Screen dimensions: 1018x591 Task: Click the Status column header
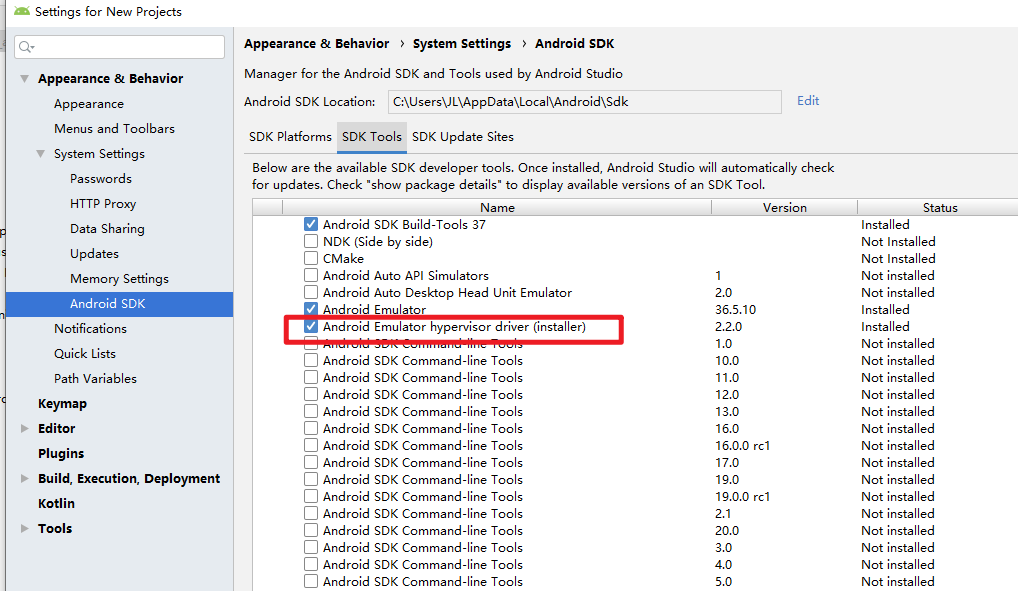click(939, 208)
